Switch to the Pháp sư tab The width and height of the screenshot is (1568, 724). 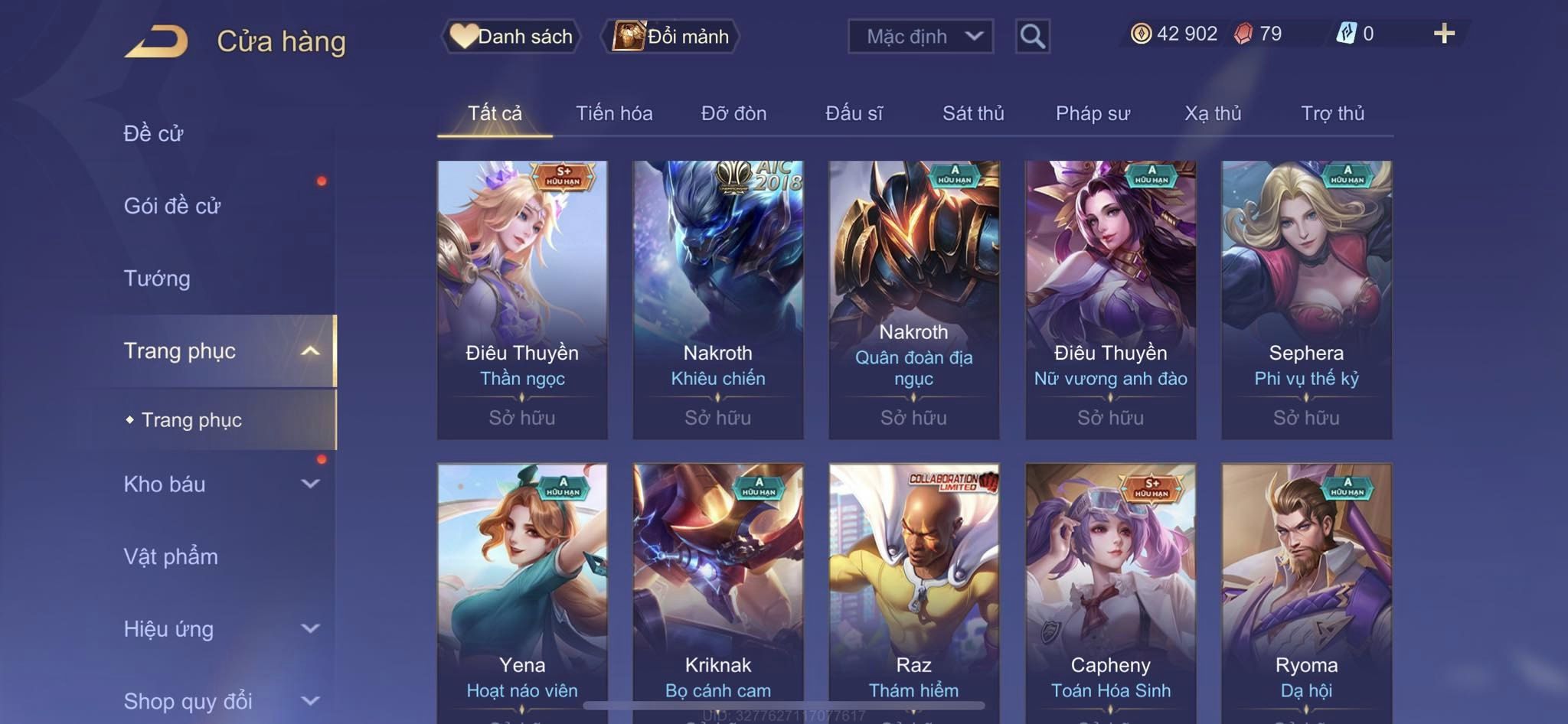(1093, 113)
